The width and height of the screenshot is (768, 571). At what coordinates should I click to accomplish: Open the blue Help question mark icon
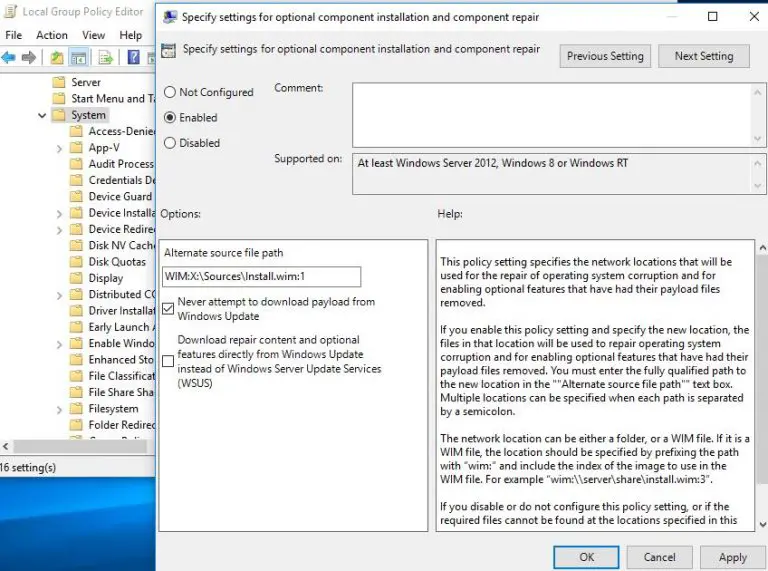coord(131,58)
